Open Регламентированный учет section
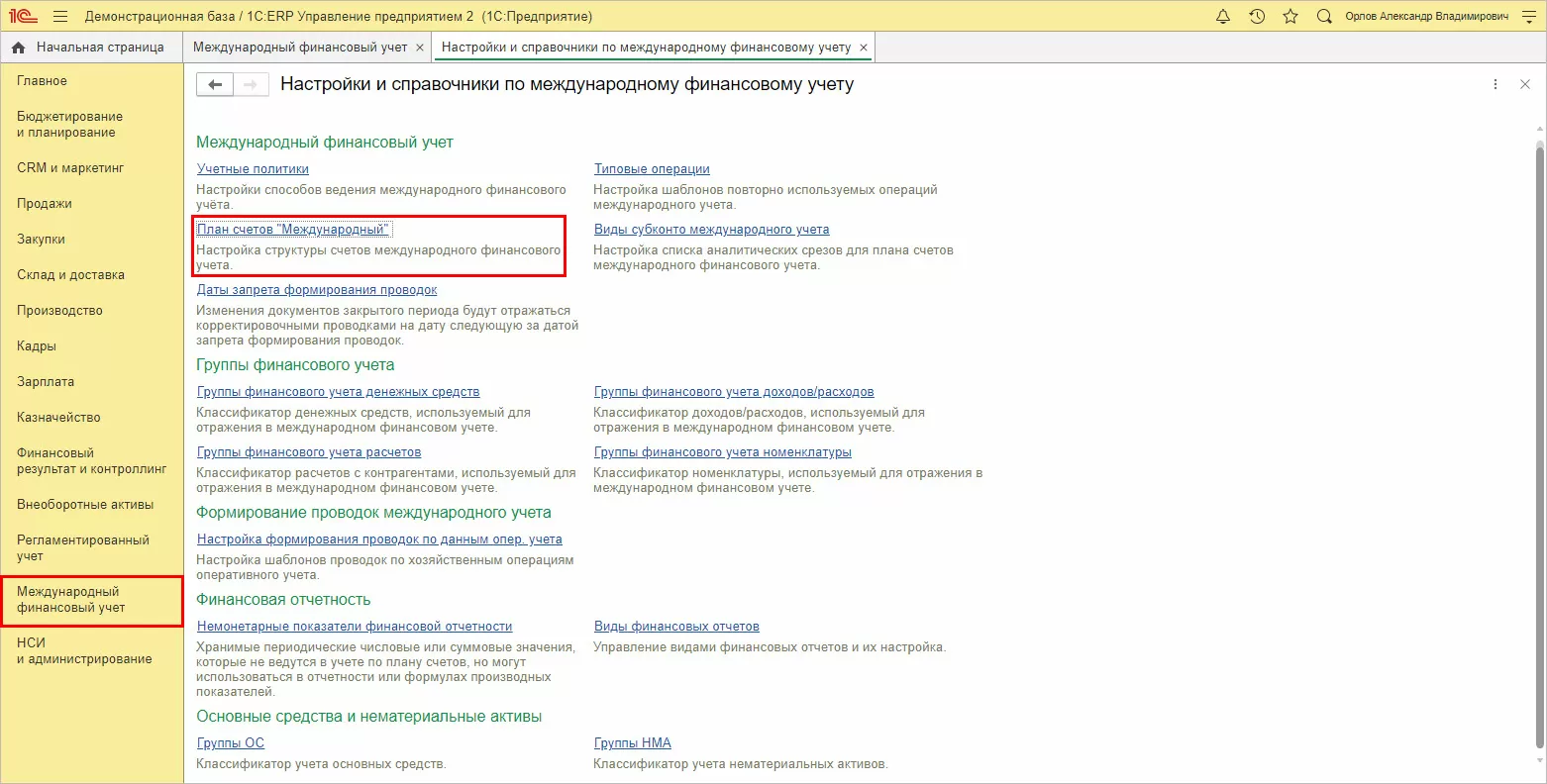Screen dimensions: 1547x784 pos(83,548)
